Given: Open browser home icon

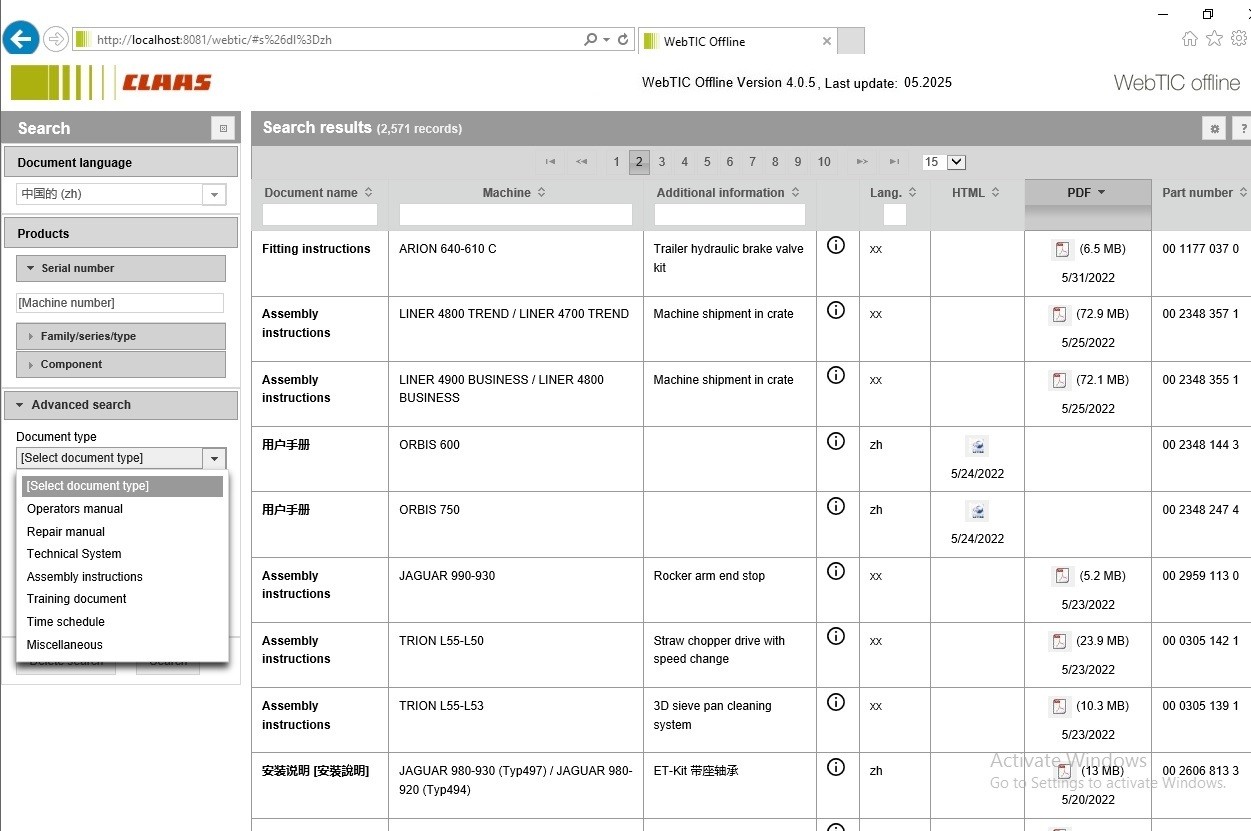Looking at the screenshot, I should pos(1190,39).
